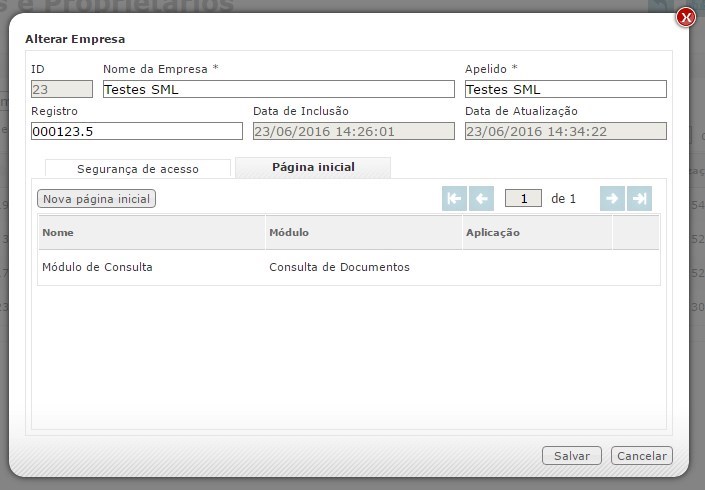705x490 pixels.
Task: Select the Página inicial tab
Action: 313,167
